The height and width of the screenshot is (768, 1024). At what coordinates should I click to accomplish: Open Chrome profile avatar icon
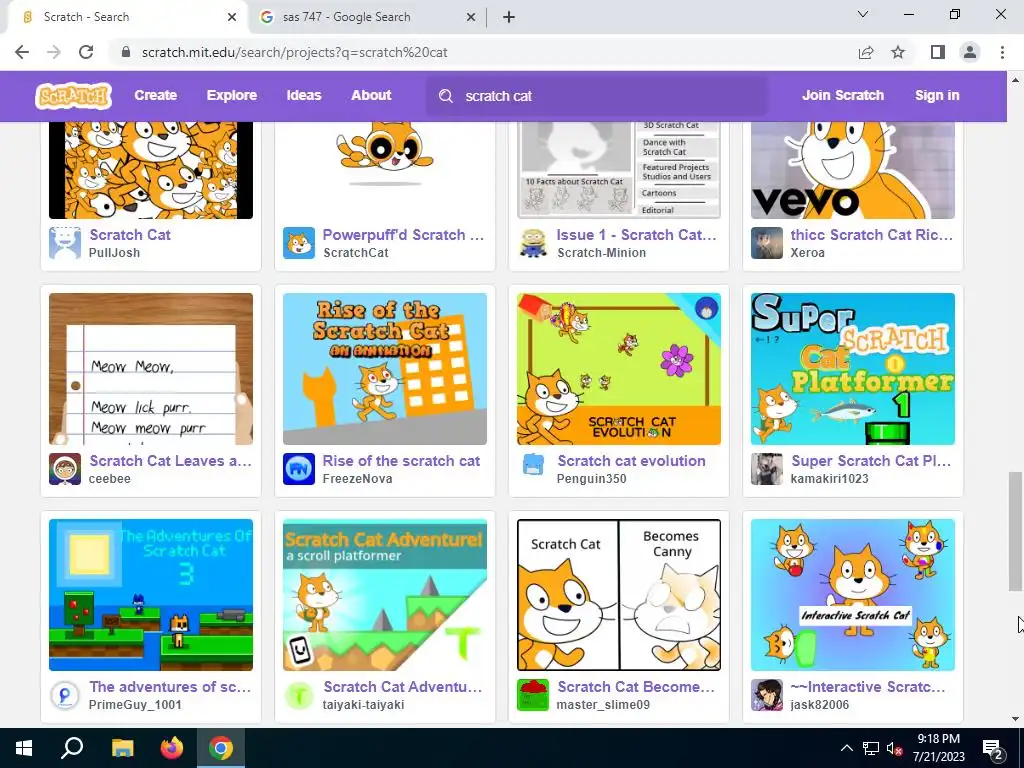click(x=970, y=52)
